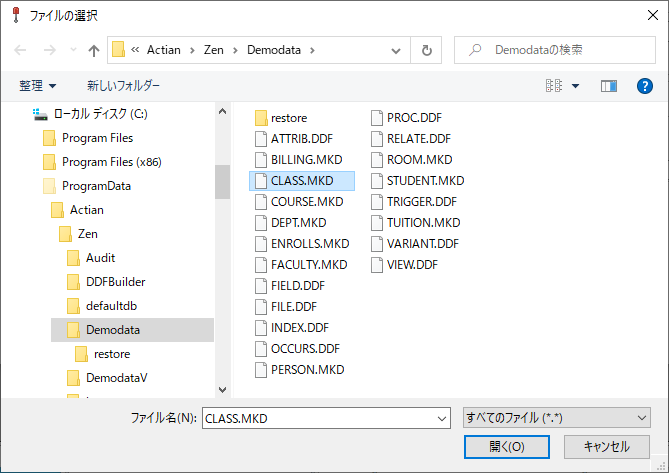Open the view options dropdown arrow
The image size is (669, 473).
576,86
